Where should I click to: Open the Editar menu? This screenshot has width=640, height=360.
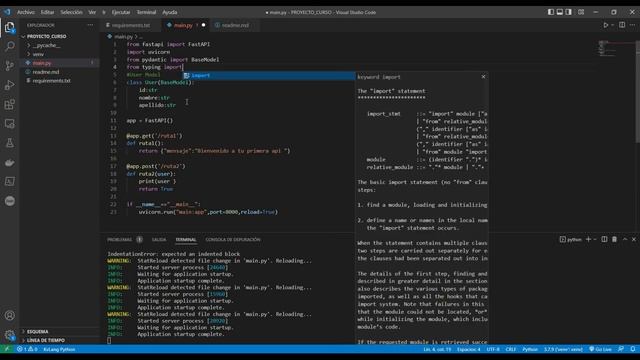(47, 12)
